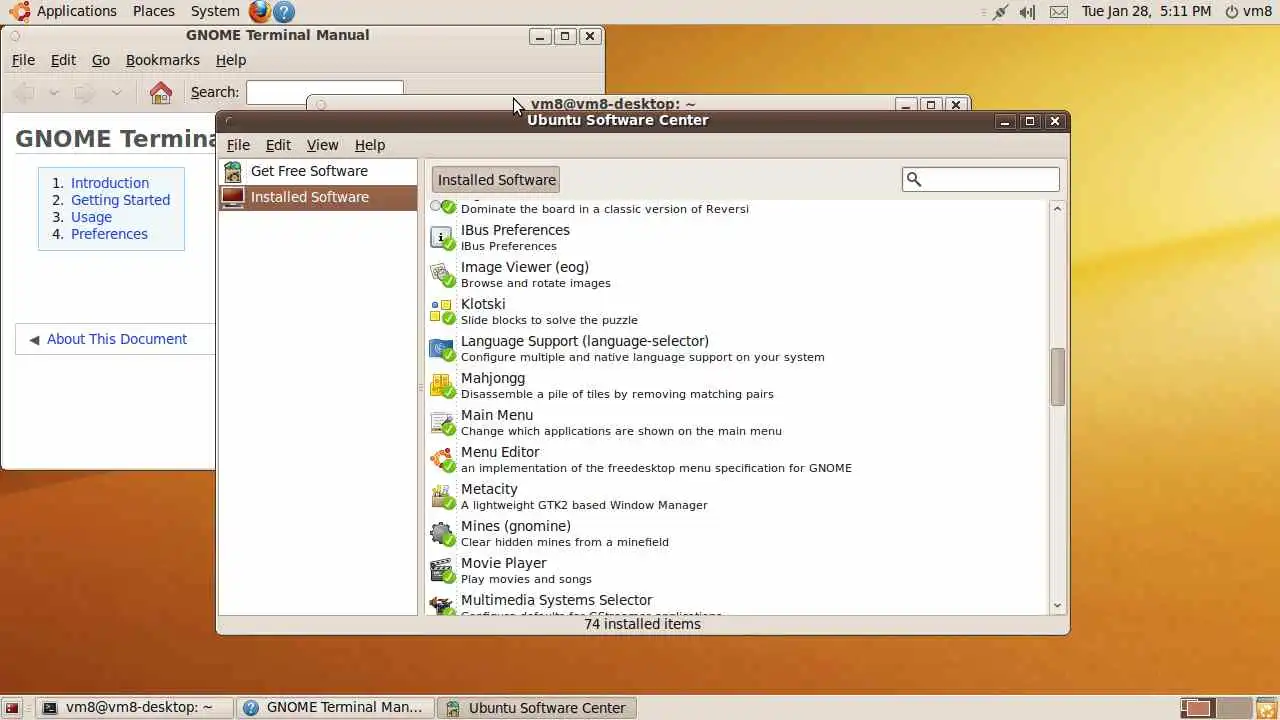1280x720 pixels.
Task: Click the Multimedia Systems Selector icon
Action: [x=442, y=605]
